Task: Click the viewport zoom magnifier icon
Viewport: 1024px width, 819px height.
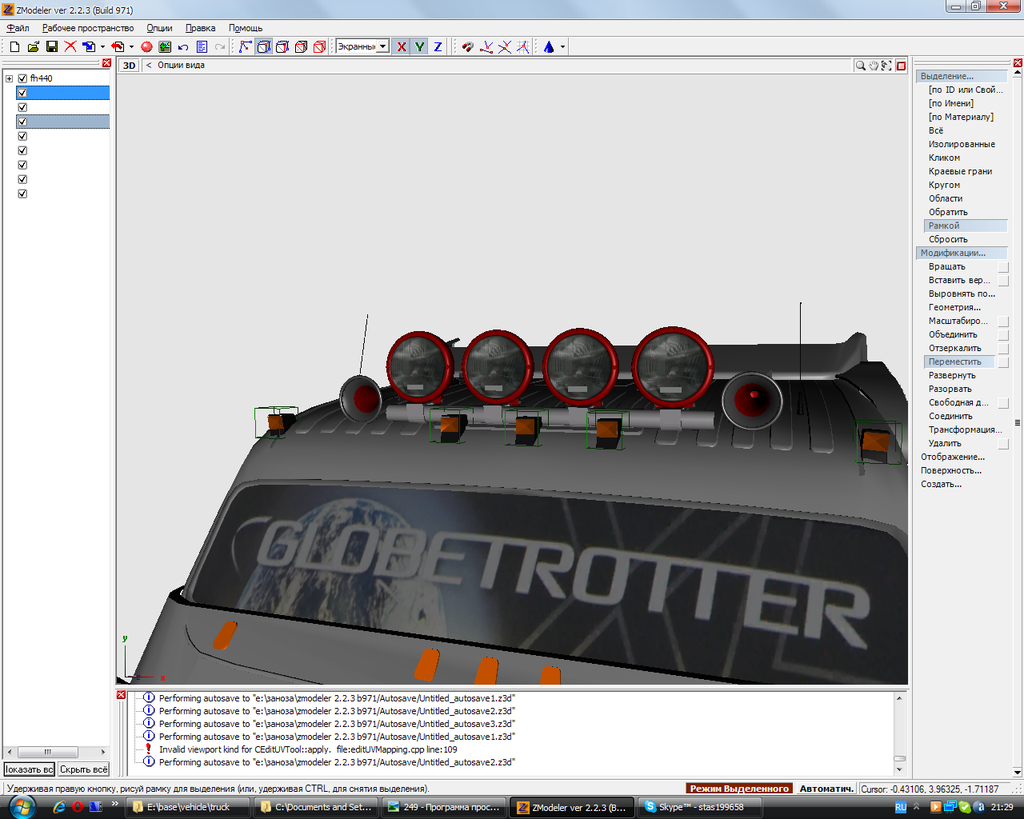Action: [x=860, y=66]
